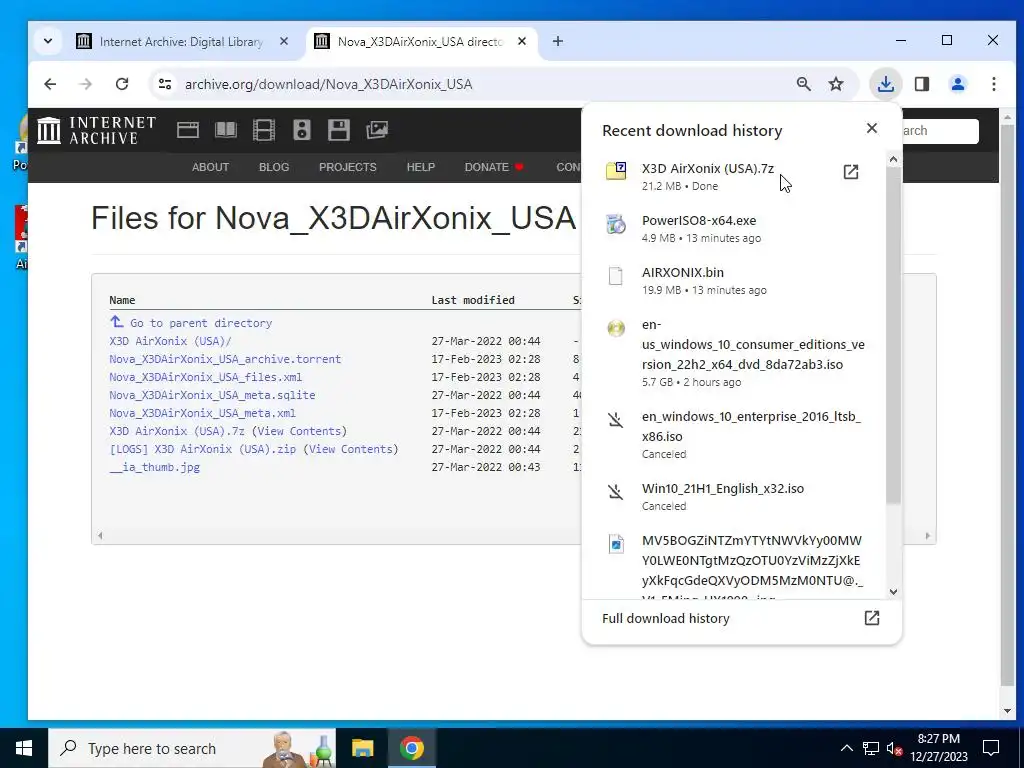Open Nova_X3DAirXonix_USA_meta.xml link
1024x768 pixels.
pyautogui.click(x=202, y=413)
